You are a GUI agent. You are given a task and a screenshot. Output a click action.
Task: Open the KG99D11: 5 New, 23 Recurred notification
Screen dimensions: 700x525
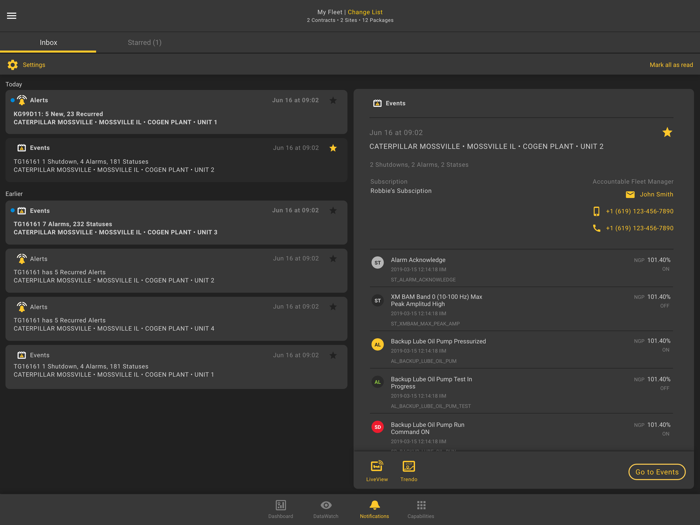click(176, 112)
